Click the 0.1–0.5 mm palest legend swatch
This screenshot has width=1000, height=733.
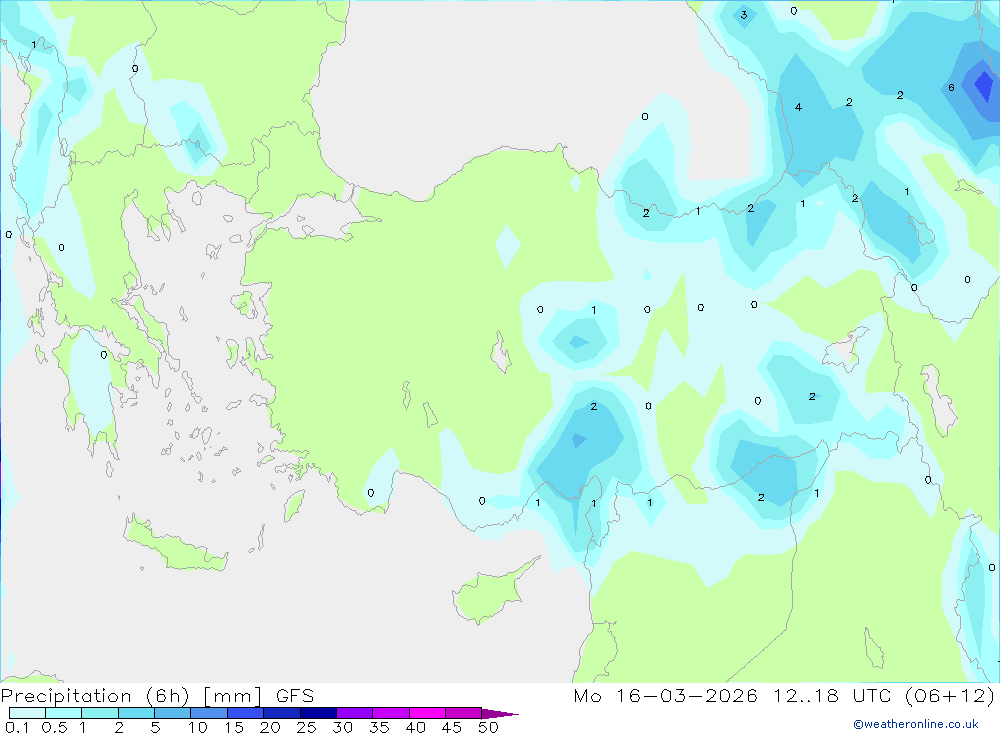[x=27, y=713]
